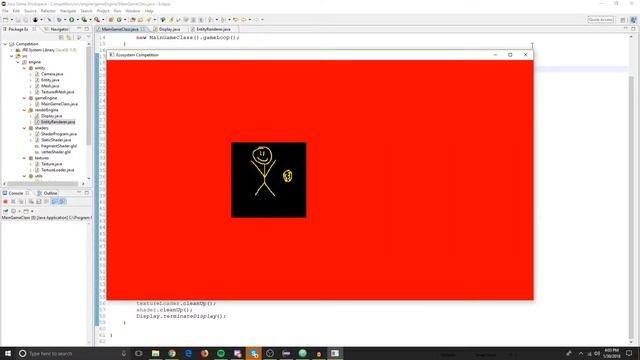
Task: Maximize the Console view panel
Action: tap(87, 193)
